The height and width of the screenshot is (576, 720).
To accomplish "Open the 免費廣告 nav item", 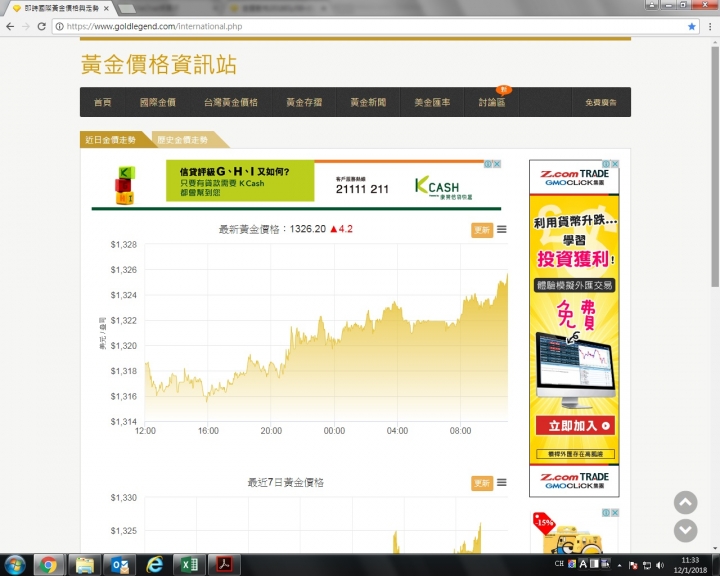I will pos(601,102).
